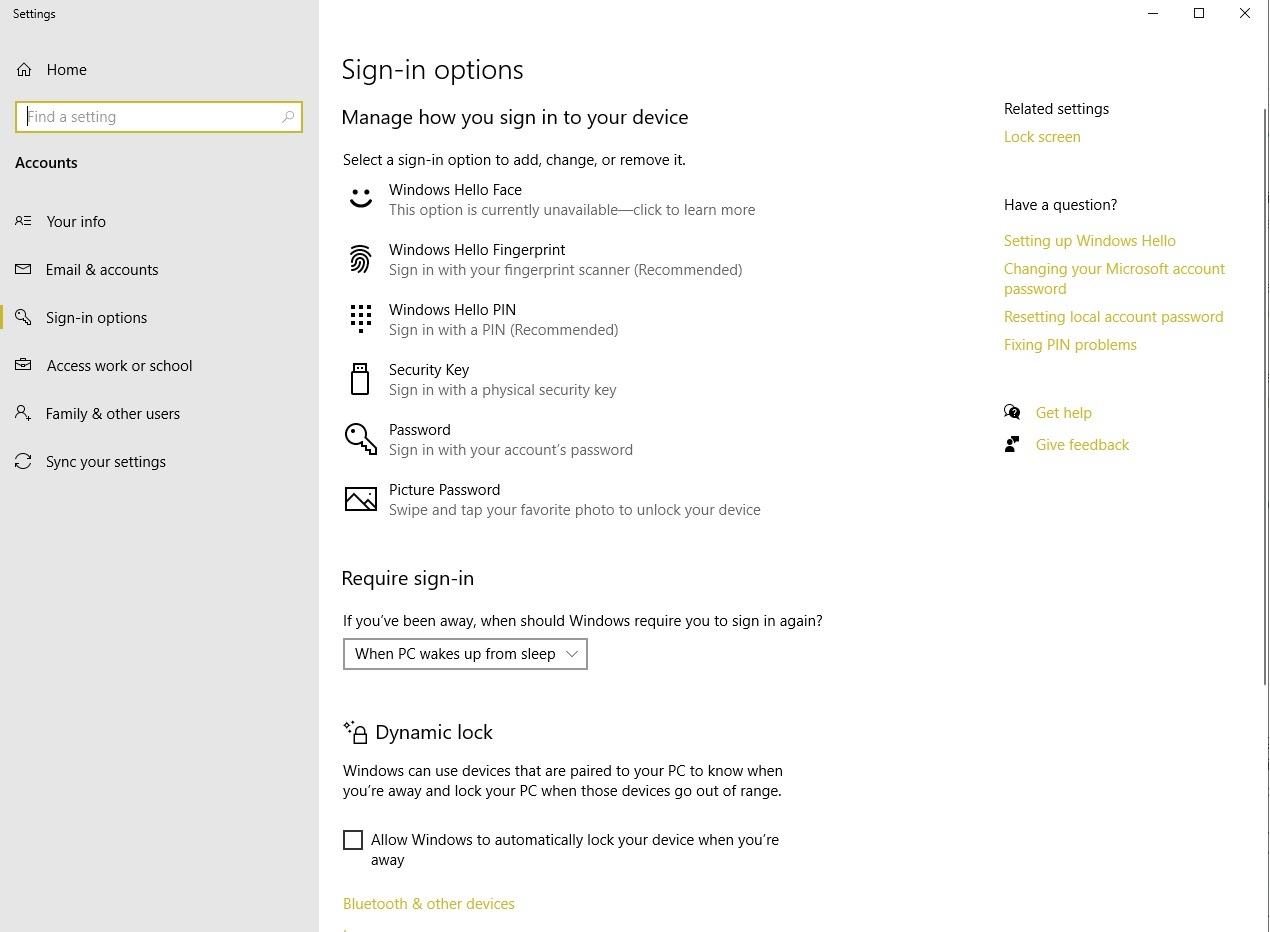Enable automatic device lock when away
Screen dimensions: 1270x932
pos(353,839)
